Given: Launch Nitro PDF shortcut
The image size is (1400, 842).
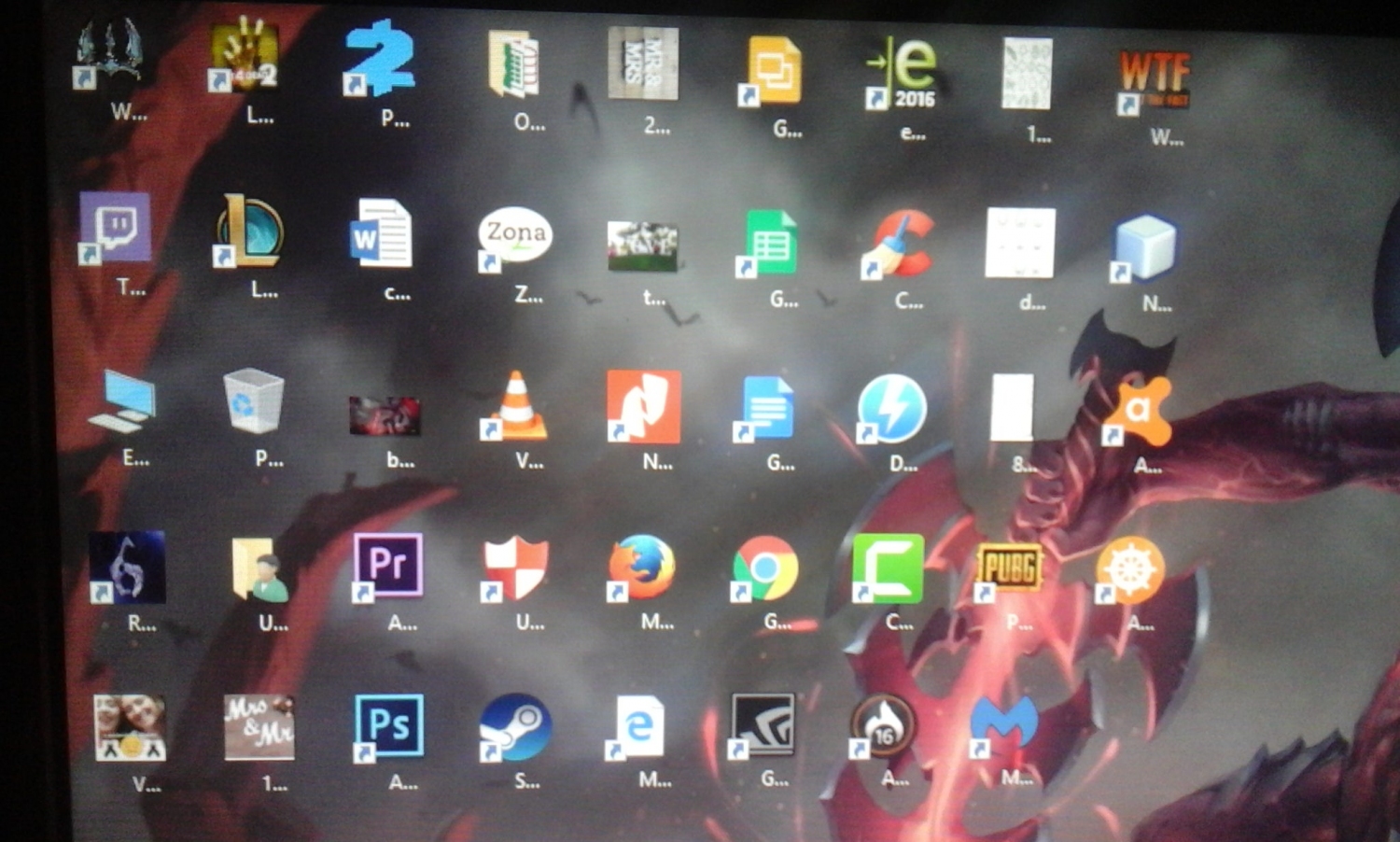Looking at the screenshot, I should (644, 406).
